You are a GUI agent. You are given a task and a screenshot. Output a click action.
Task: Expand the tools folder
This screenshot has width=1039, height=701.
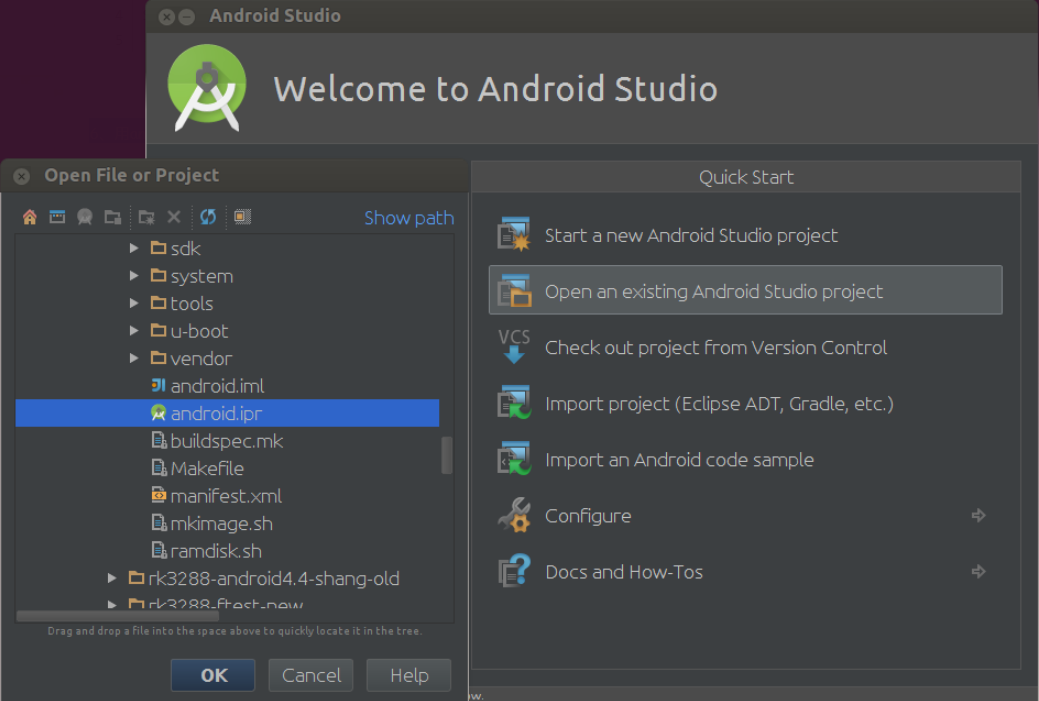134,303
